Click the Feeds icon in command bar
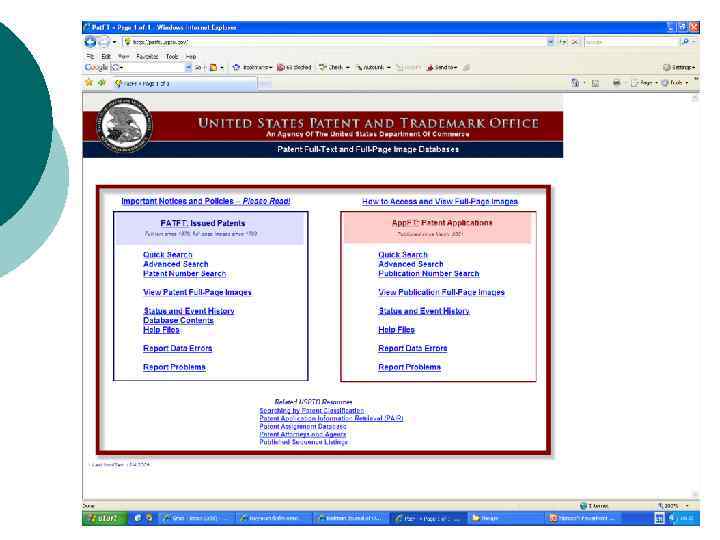This screenshot has width=720, height=540. click(x=596, y=83)
